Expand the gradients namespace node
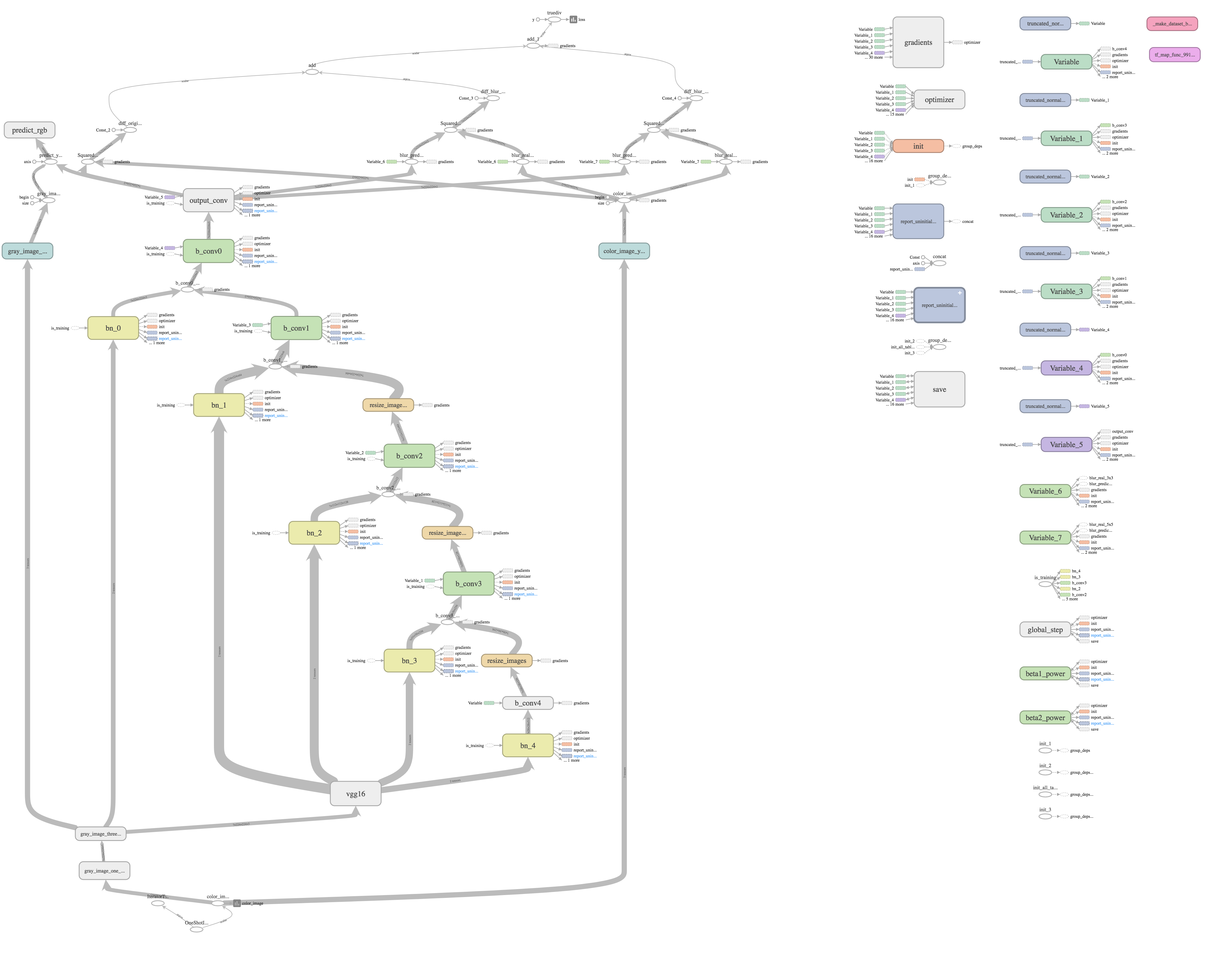Viewport: 1232px width, 956px height. coord(918,42)
